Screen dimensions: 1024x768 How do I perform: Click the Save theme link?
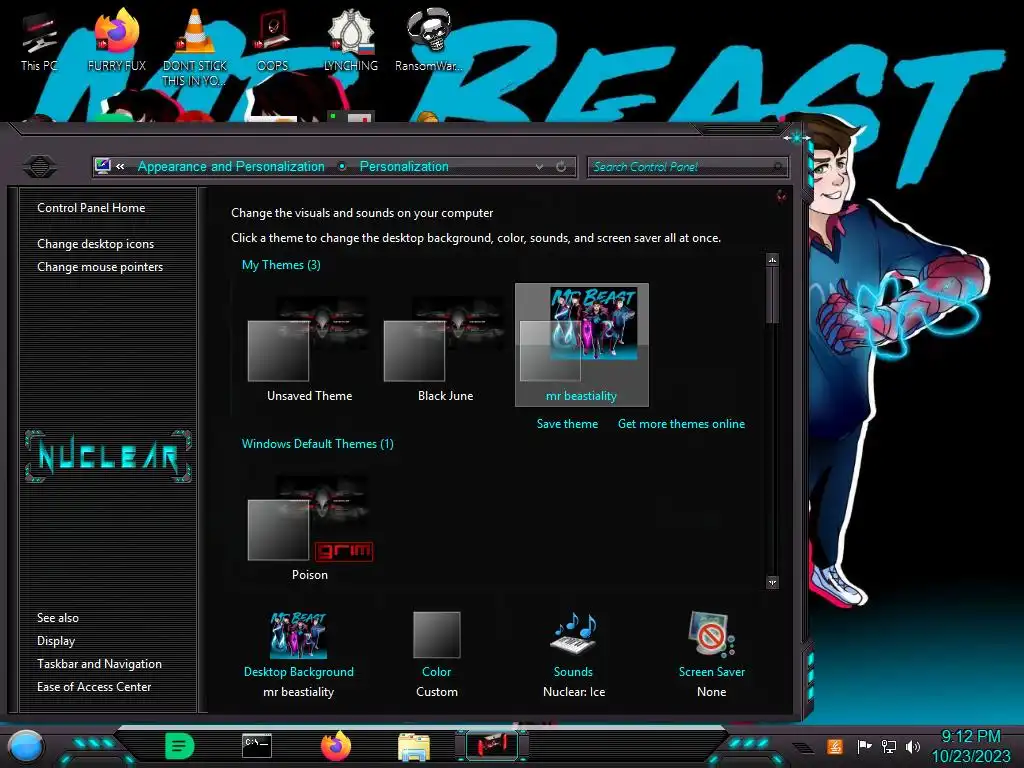point(567,424)
